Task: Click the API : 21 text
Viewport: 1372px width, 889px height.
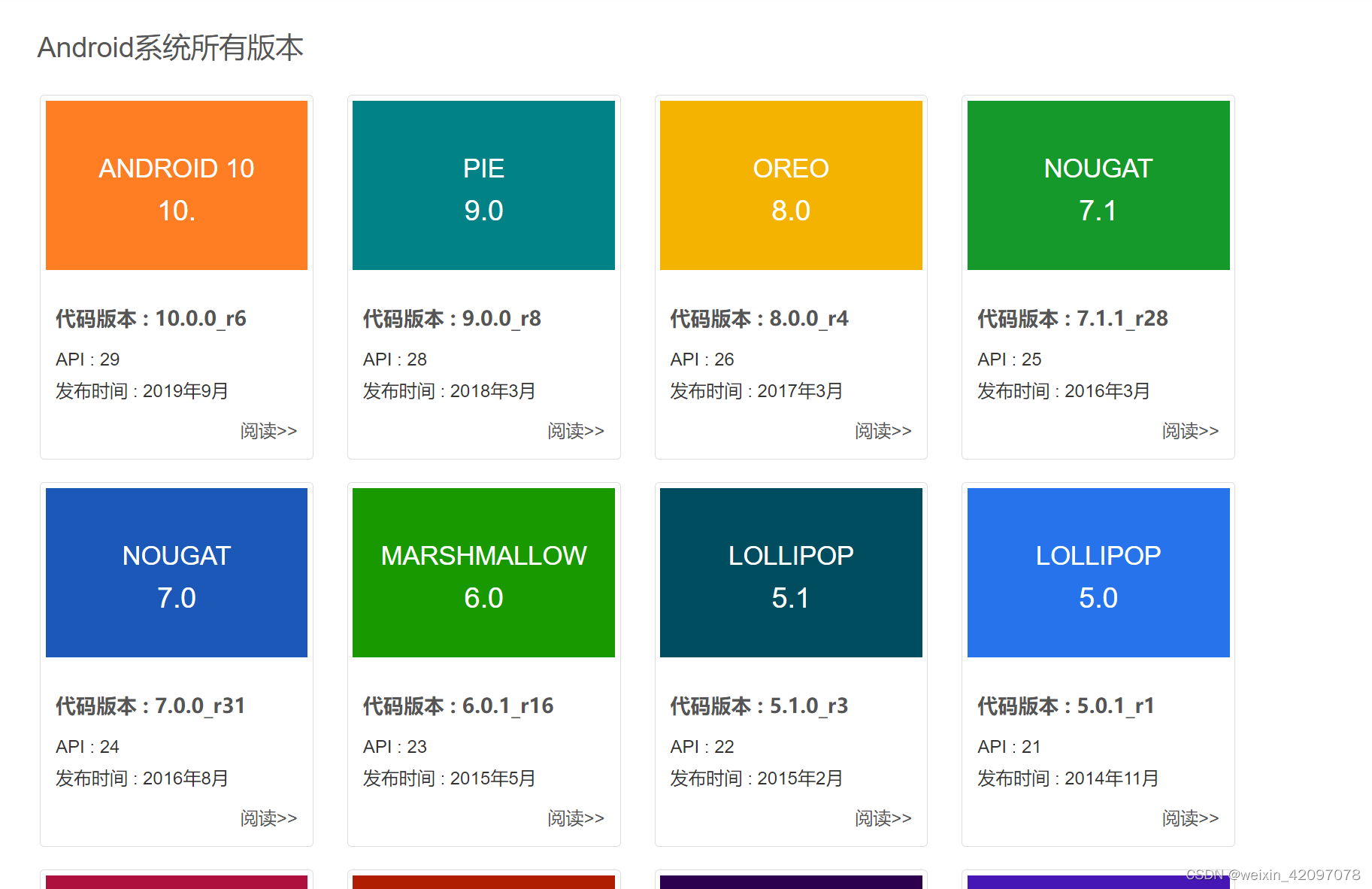Action: pyautogui.click(x=1010, y=747)
